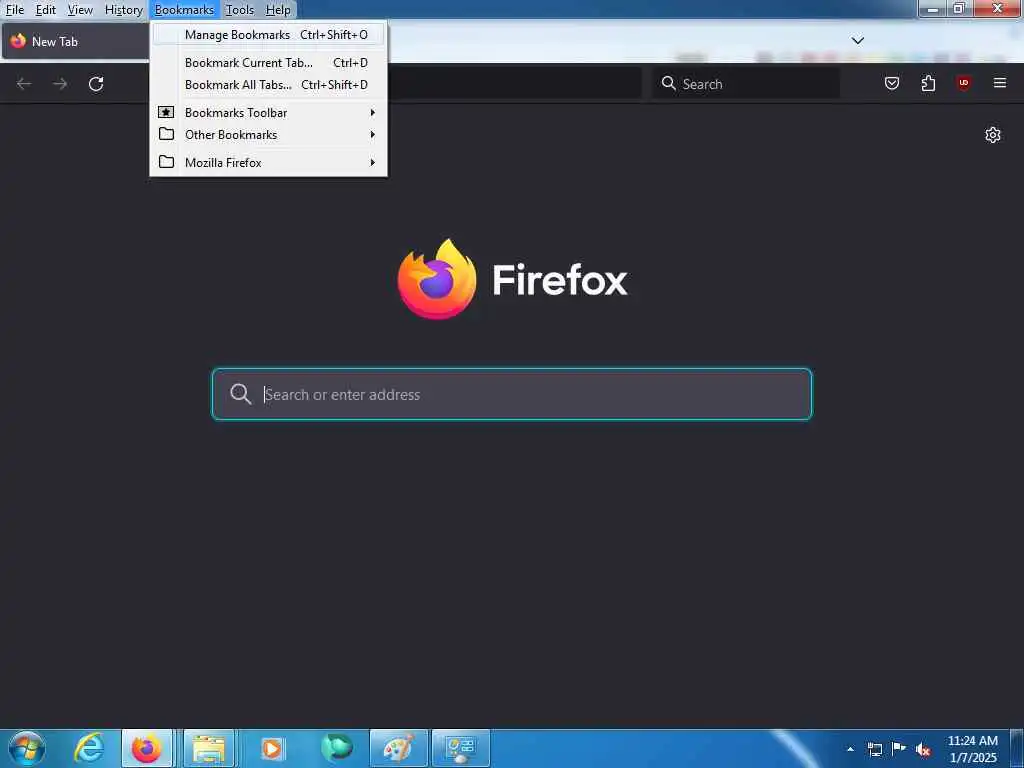Click the network tray icon

point(874,749)
